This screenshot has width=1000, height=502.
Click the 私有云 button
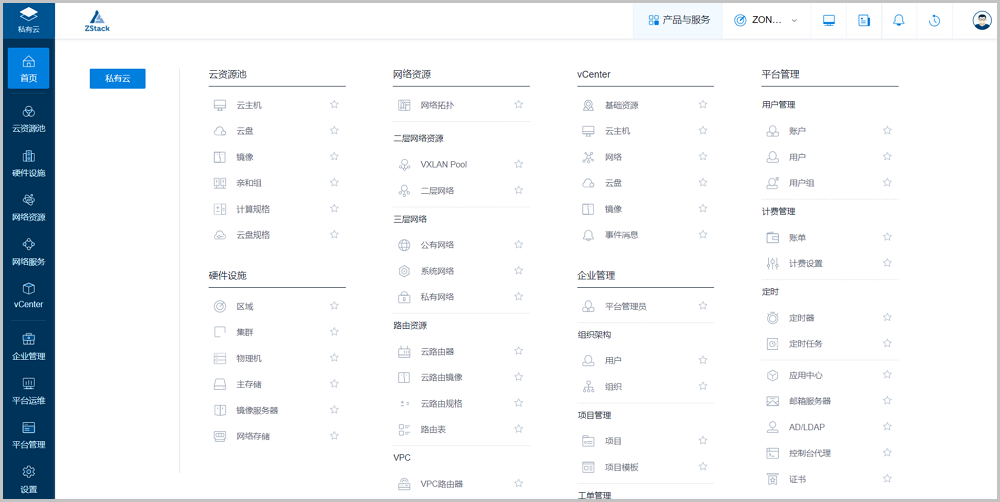117,78
